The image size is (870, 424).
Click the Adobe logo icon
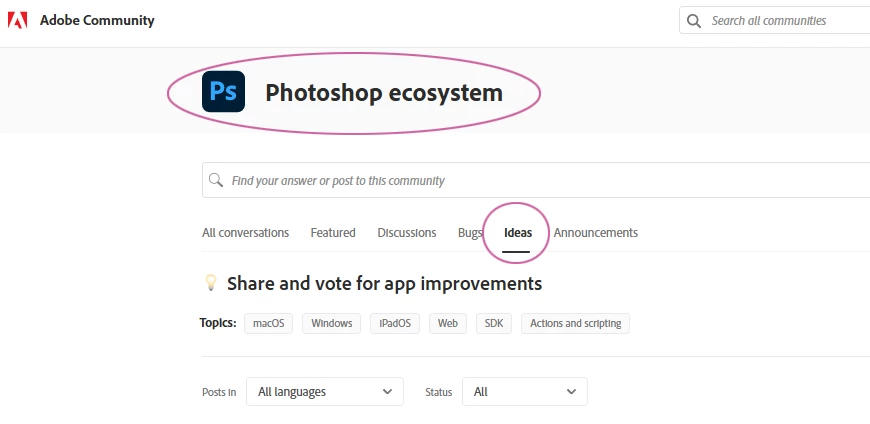[x=17, y=21]
